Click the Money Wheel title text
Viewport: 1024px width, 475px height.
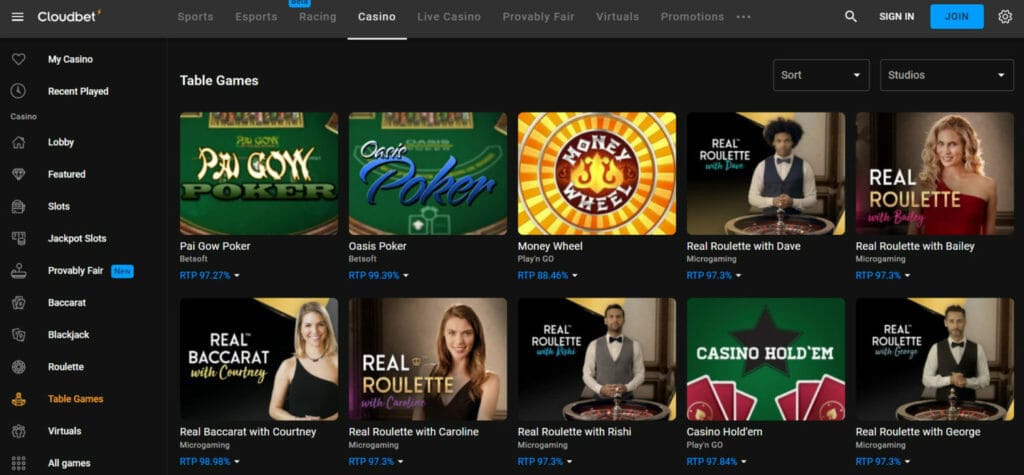pos(550,246)
